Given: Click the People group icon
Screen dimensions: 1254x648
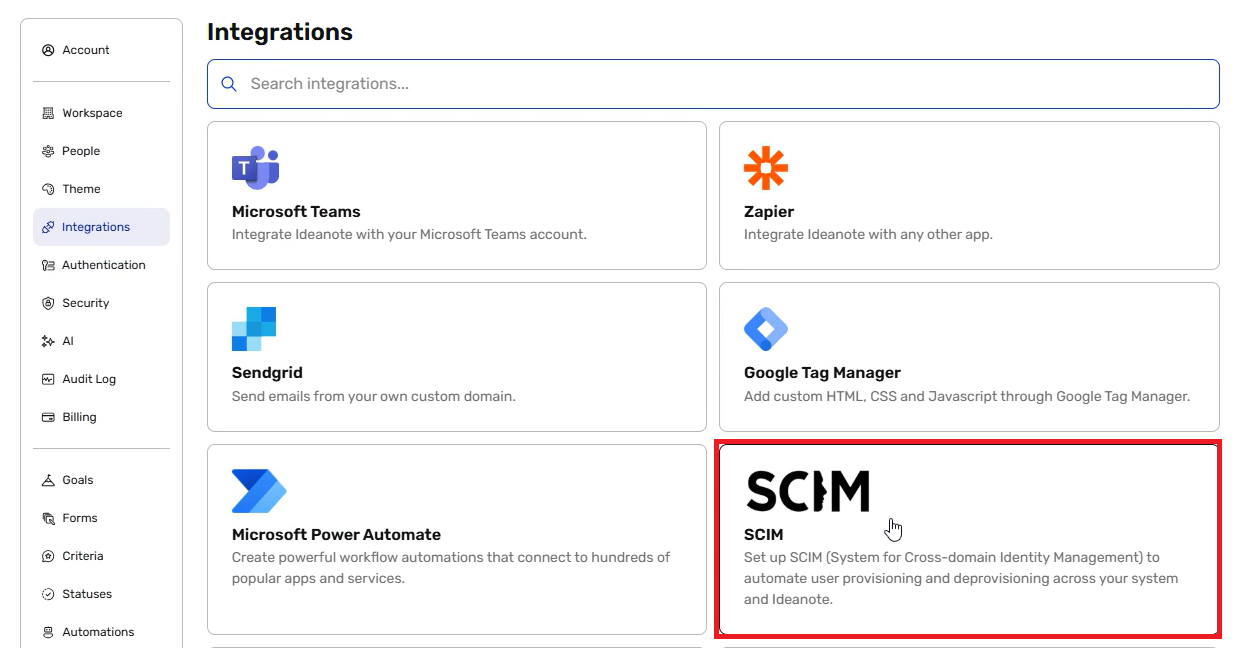Looking at the screenshot, I should (48, 151).
